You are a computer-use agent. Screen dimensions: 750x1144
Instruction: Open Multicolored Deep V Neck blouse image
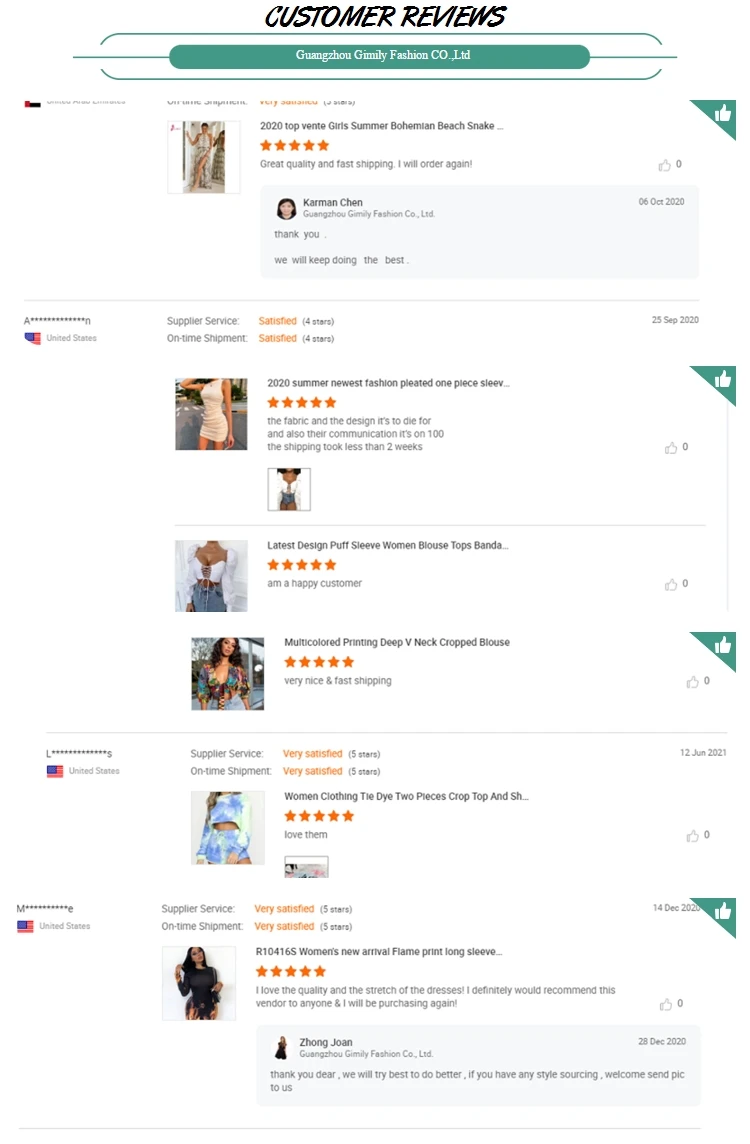228,674
